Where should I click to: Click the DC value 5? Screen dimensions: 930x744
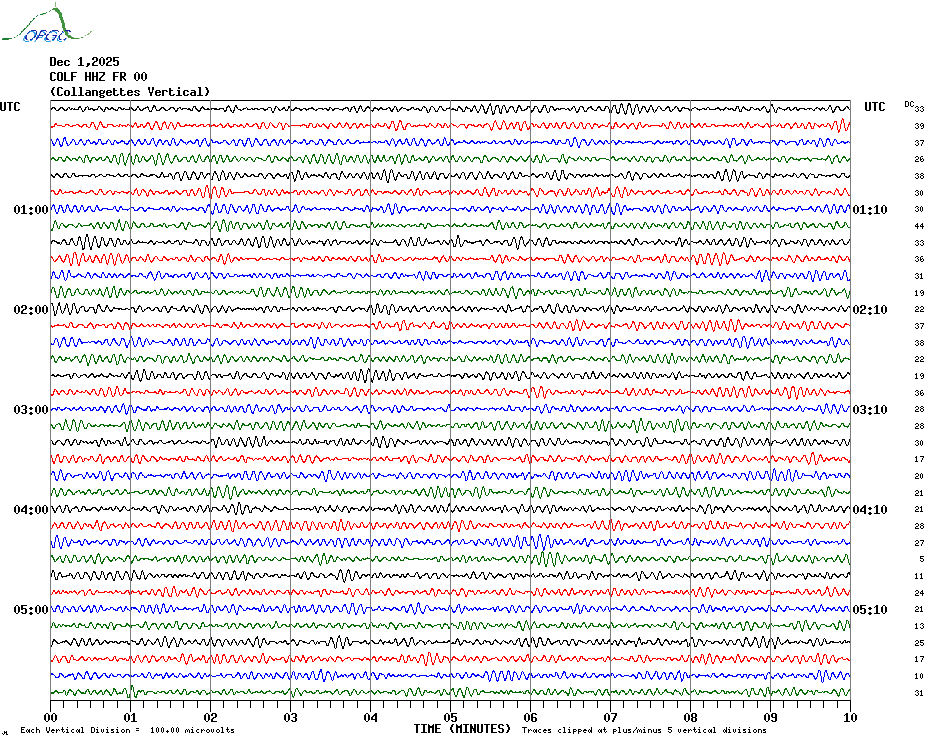[x=922, y=559]
